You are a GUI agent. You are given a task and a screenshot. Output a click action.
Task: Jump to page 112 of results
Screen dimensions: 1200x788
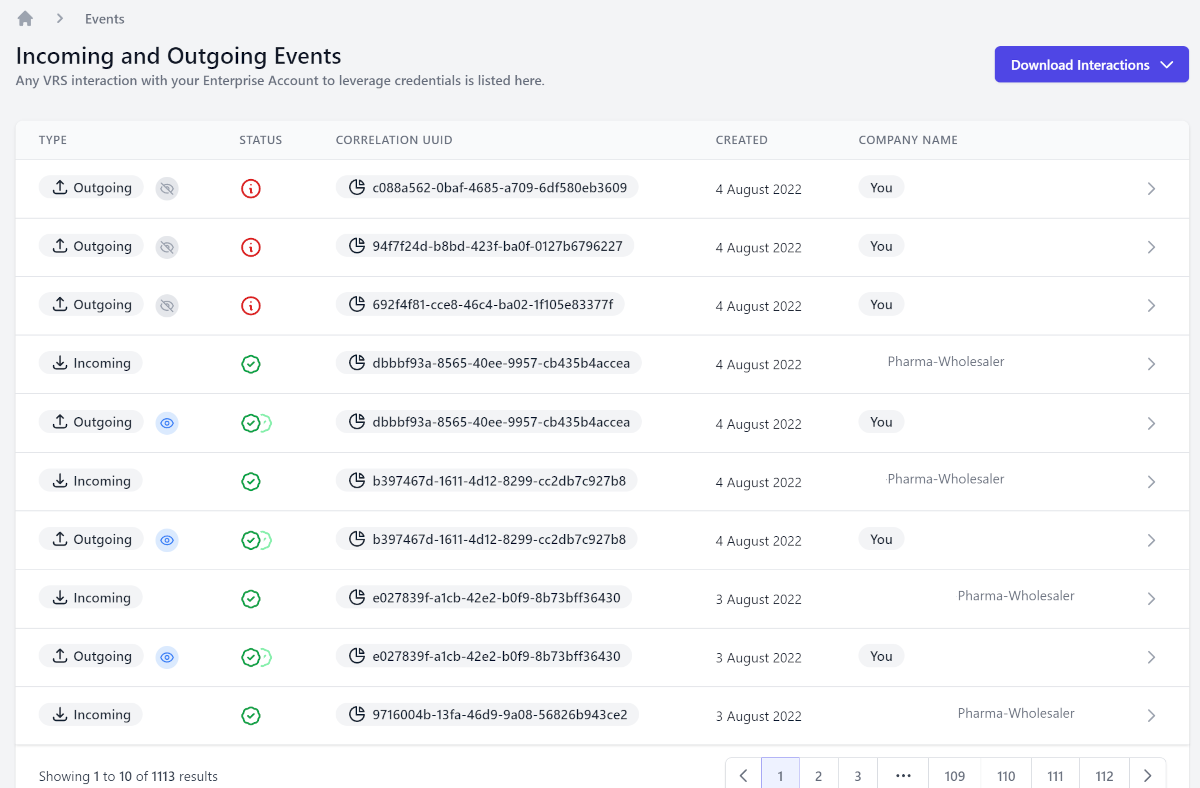(1104, 776)
